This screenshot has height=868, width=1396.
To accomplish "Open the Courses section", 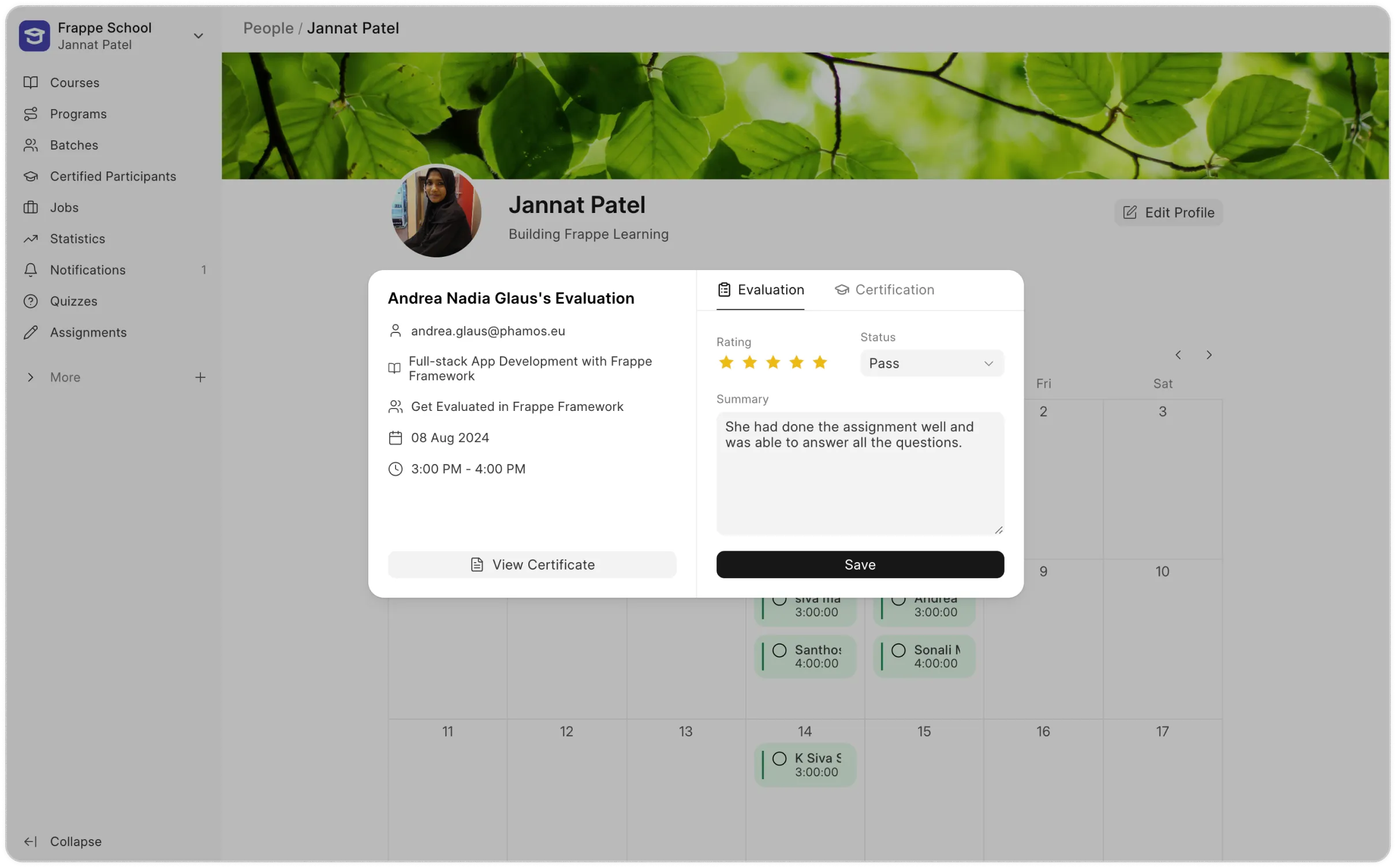I will (x=74, y=83).
